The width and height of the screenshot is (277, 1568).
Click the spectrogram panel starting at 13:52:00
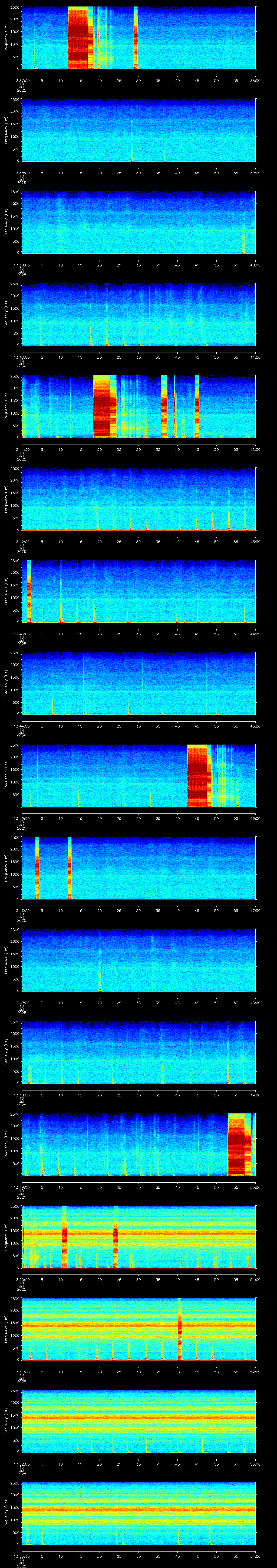click(139, 1421)
